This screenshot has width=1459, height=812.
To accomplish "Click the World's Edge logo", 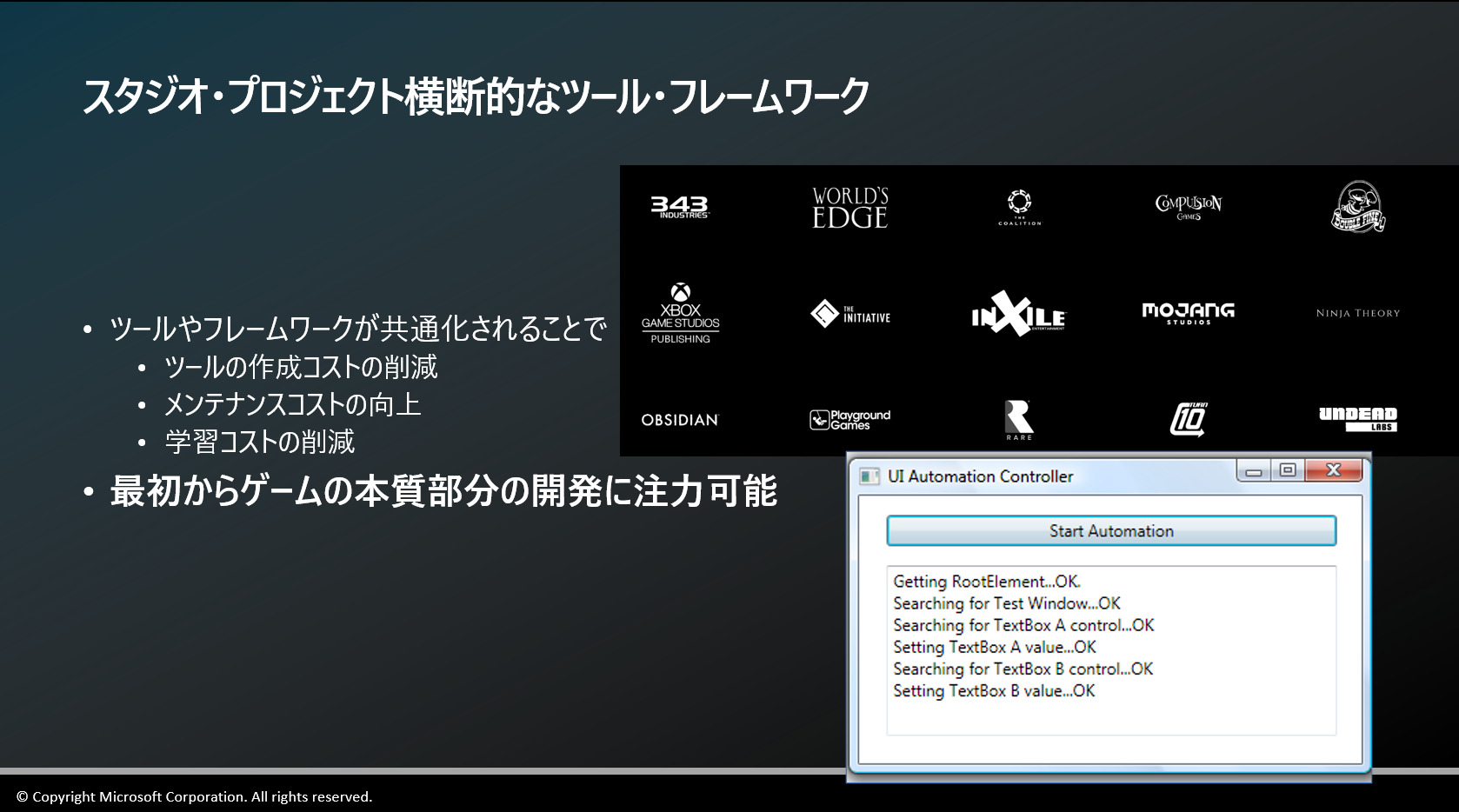I will 850,208.
